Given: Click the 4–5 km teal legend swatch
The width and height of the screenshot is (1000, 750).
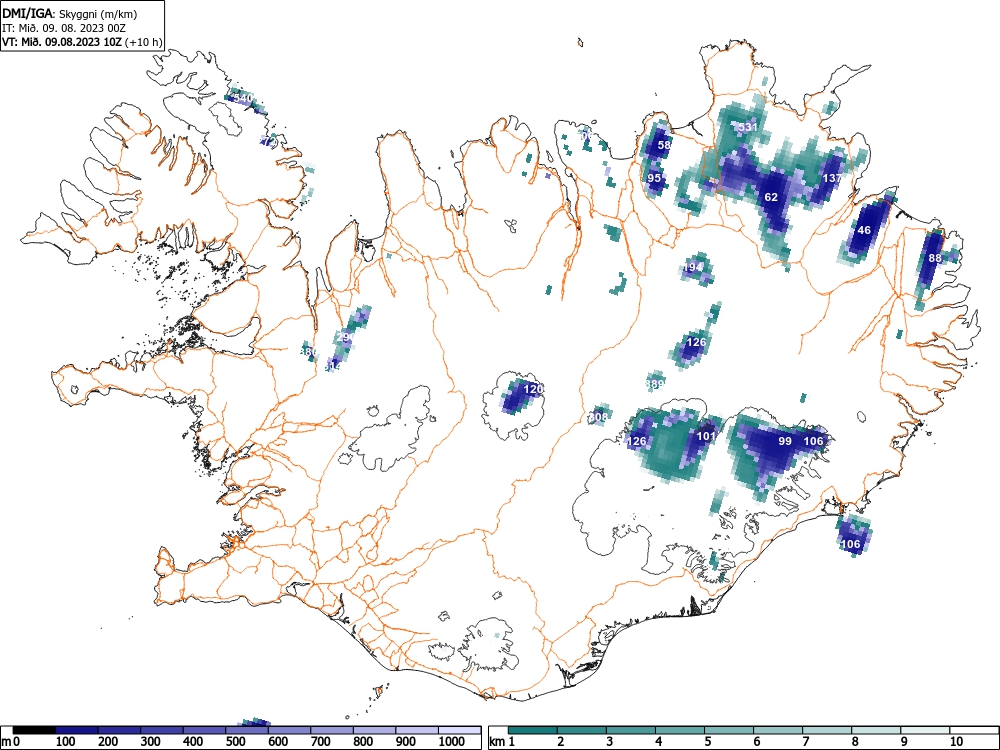Looking at the screenshot, I should [680, 730].
